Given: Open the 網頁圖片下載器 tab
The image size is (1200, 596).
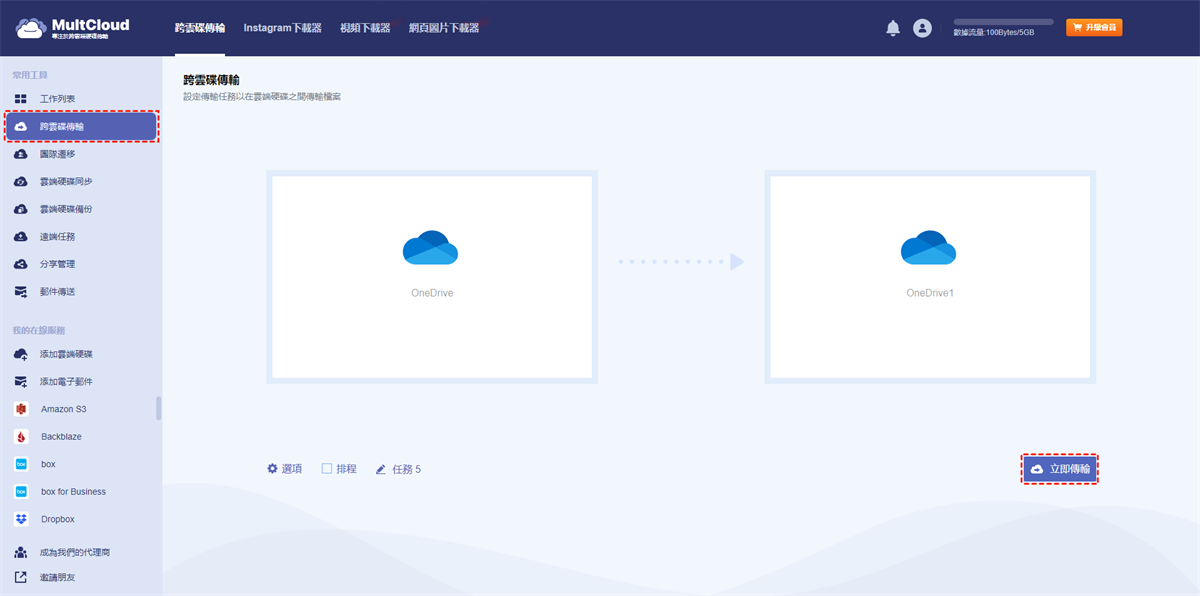Looking at the screenshot, I should 444,28.
